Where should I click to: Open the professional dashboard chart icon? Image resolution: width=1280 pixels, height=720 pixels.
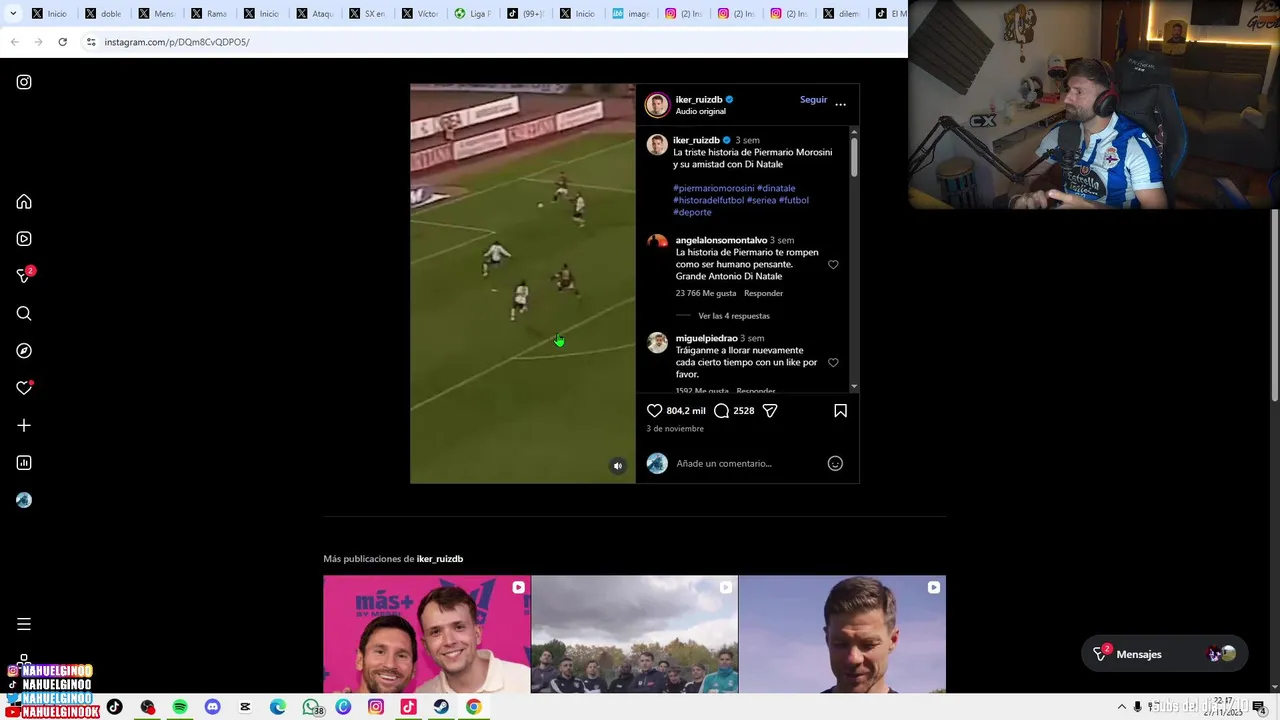click(x=24, y=463)
